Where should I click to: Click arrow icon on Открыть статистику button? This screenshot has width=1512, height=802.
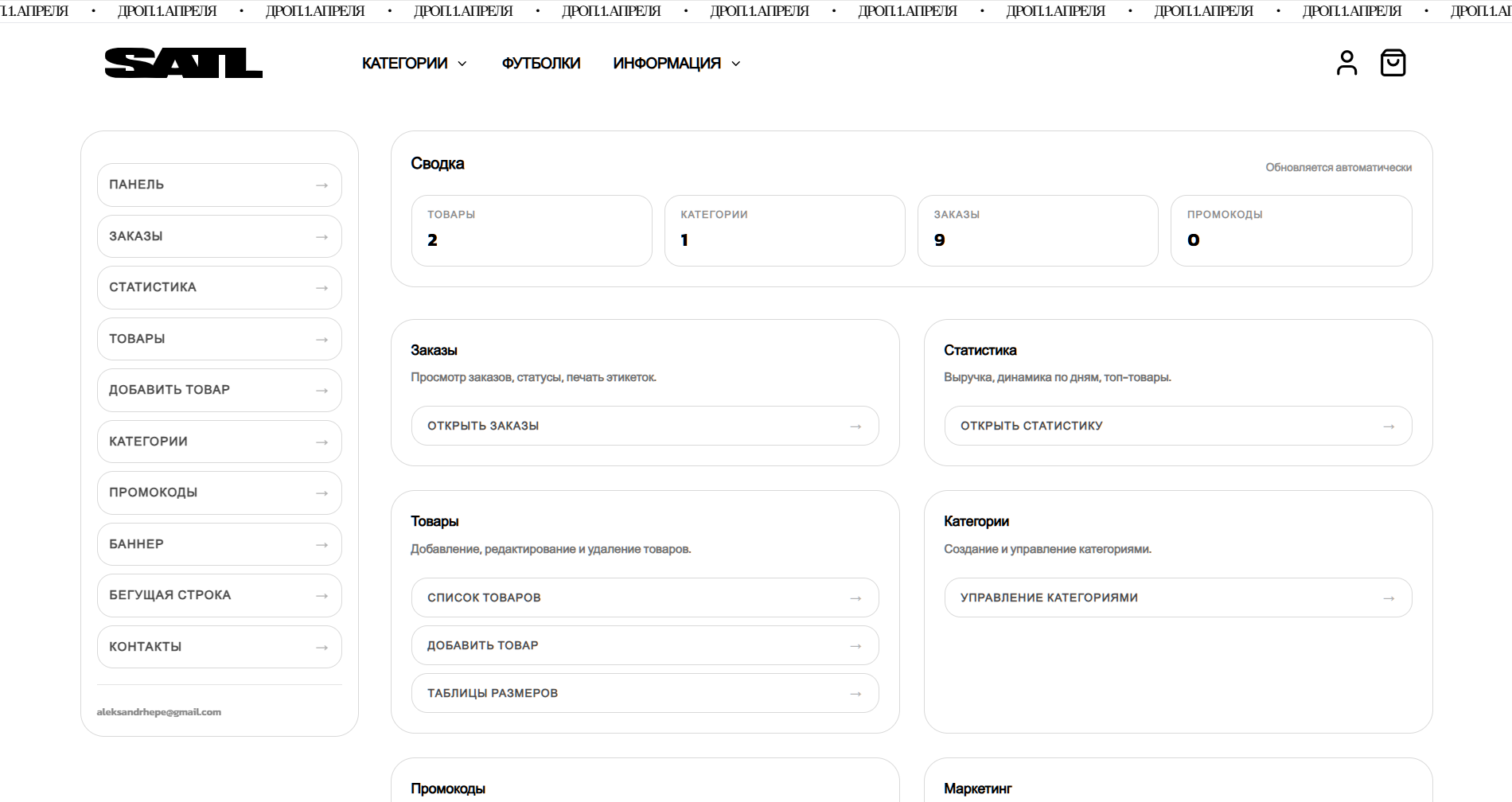[x=1389, y=426]
